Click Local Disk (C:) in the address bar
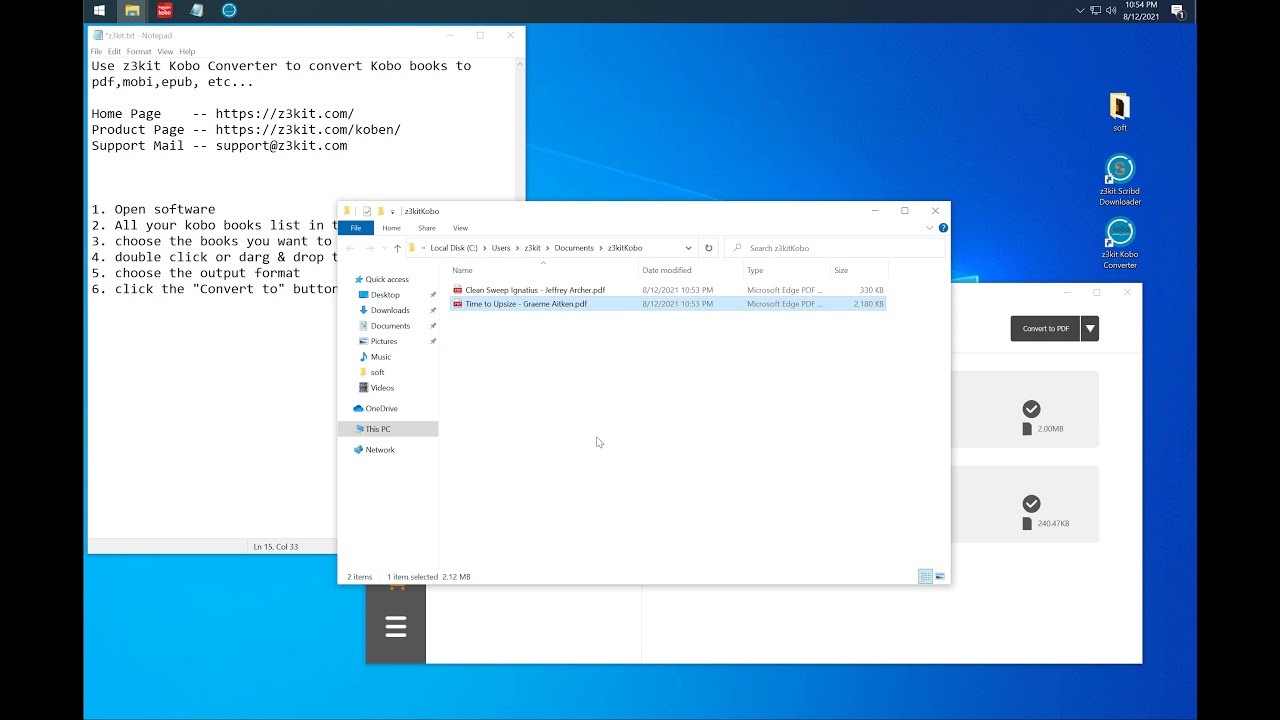Screen dimensions: 1280x720 [x=454, y=248]
